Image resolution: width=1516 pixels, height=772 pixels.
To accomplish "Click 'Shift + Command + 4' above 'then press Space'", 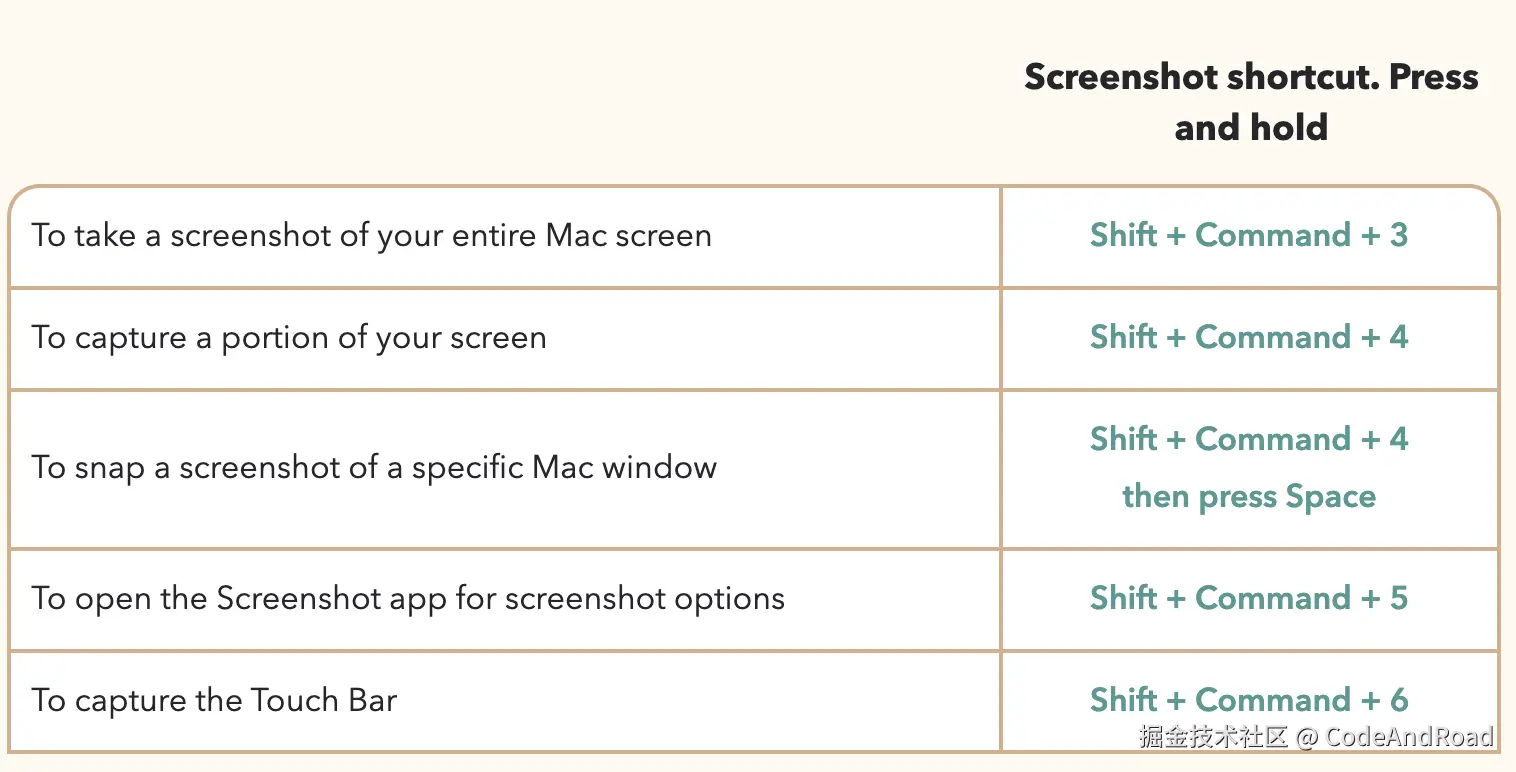I will [x=1249, y=439].
